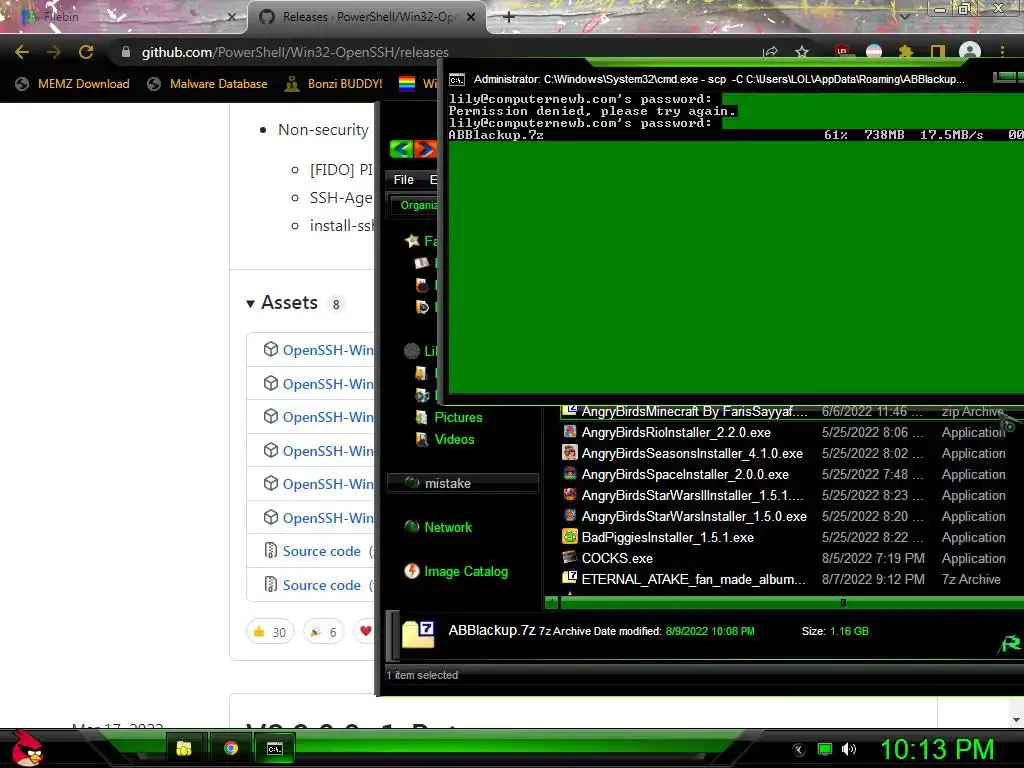Open the Bonzi BUDDY! bookmark
The image size is (1024, 768).
pos(334,84)
